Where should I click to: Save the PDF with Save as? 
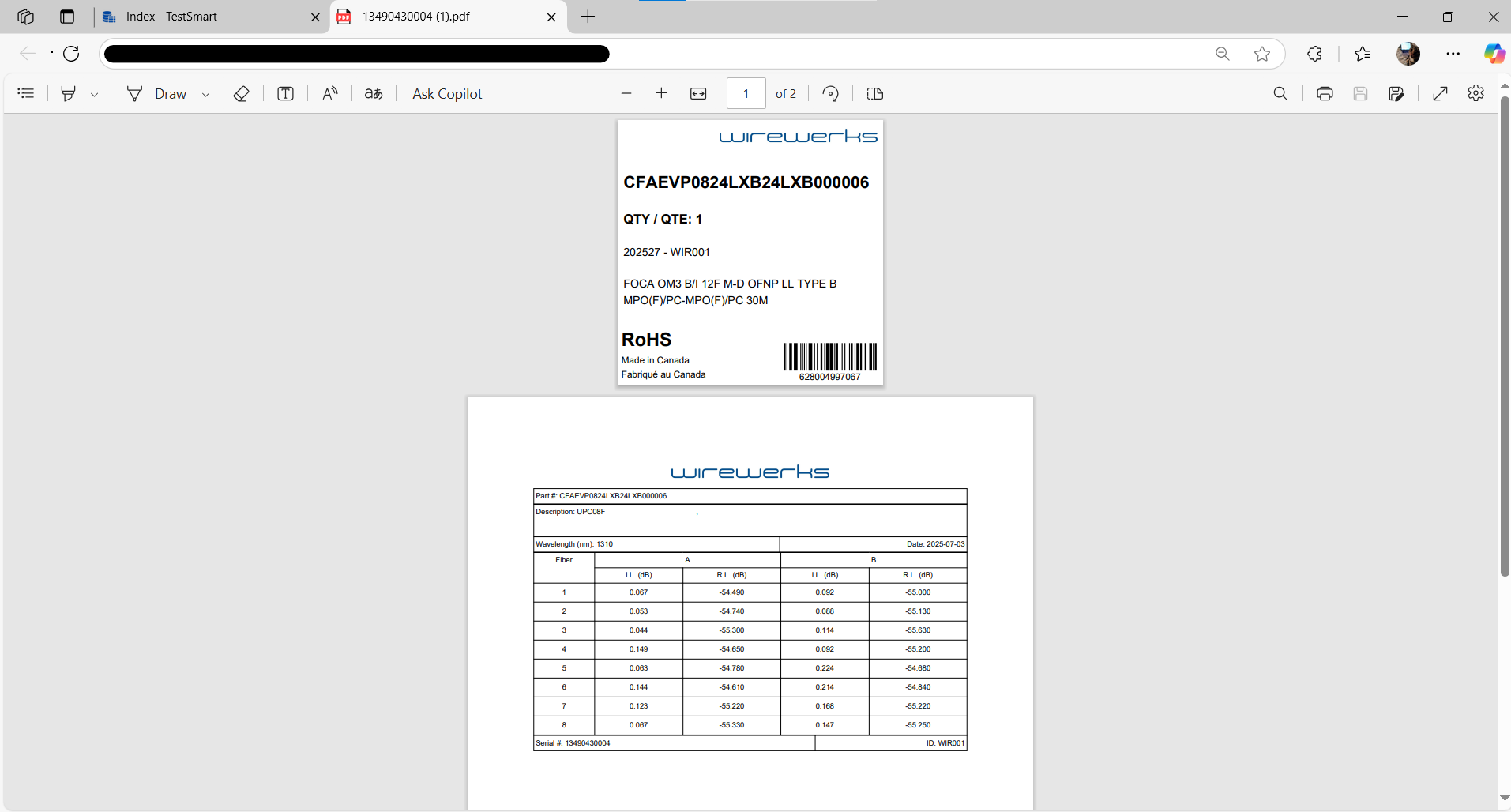coord(1396,93)
